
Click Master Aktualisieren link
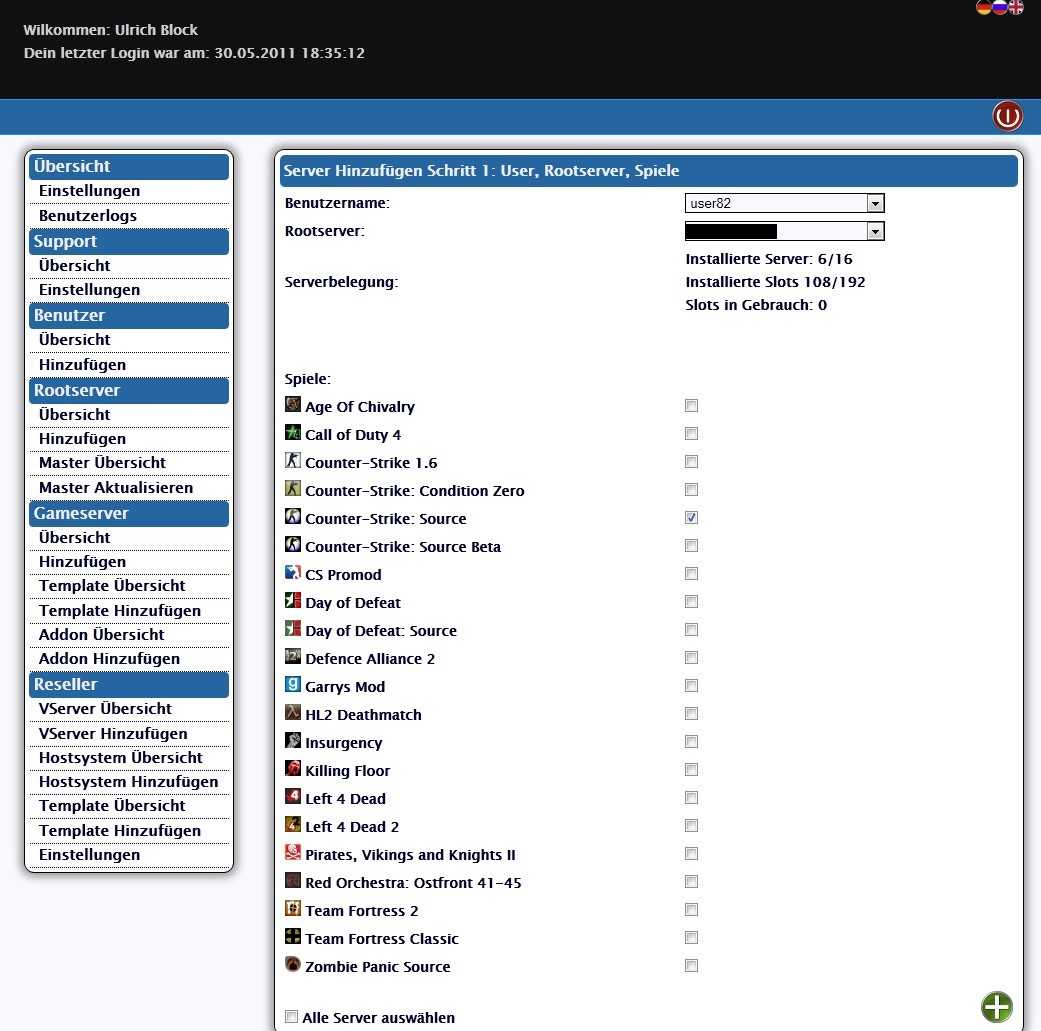tap(116, 488)
